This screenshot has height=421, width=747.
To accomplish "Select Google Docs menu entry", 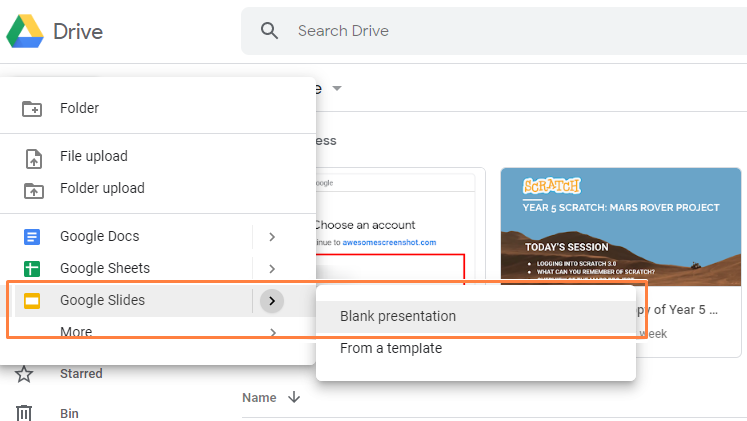I will click(x=100, y=236).
